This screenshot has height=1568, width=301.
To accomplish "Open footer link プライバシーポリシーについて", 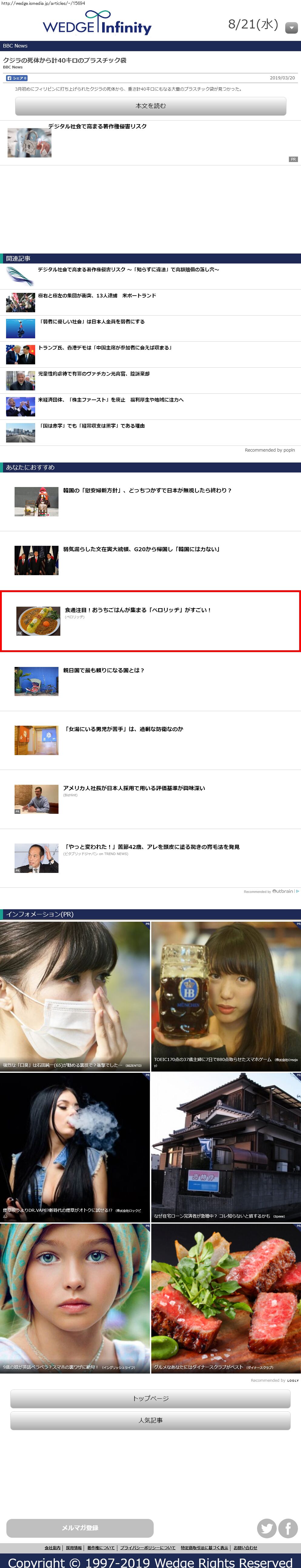I will click(x=147, y=1548).
